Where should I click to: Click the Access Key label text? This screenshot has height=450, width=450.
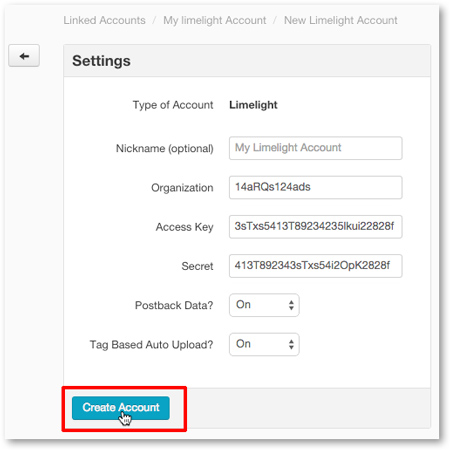[x=185, y=227]
